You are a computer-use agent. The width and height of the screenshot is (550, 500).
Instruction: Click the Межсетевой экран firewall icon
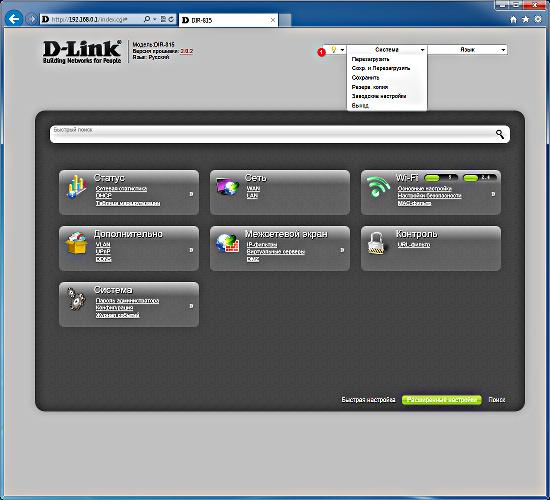coord(227,242)
